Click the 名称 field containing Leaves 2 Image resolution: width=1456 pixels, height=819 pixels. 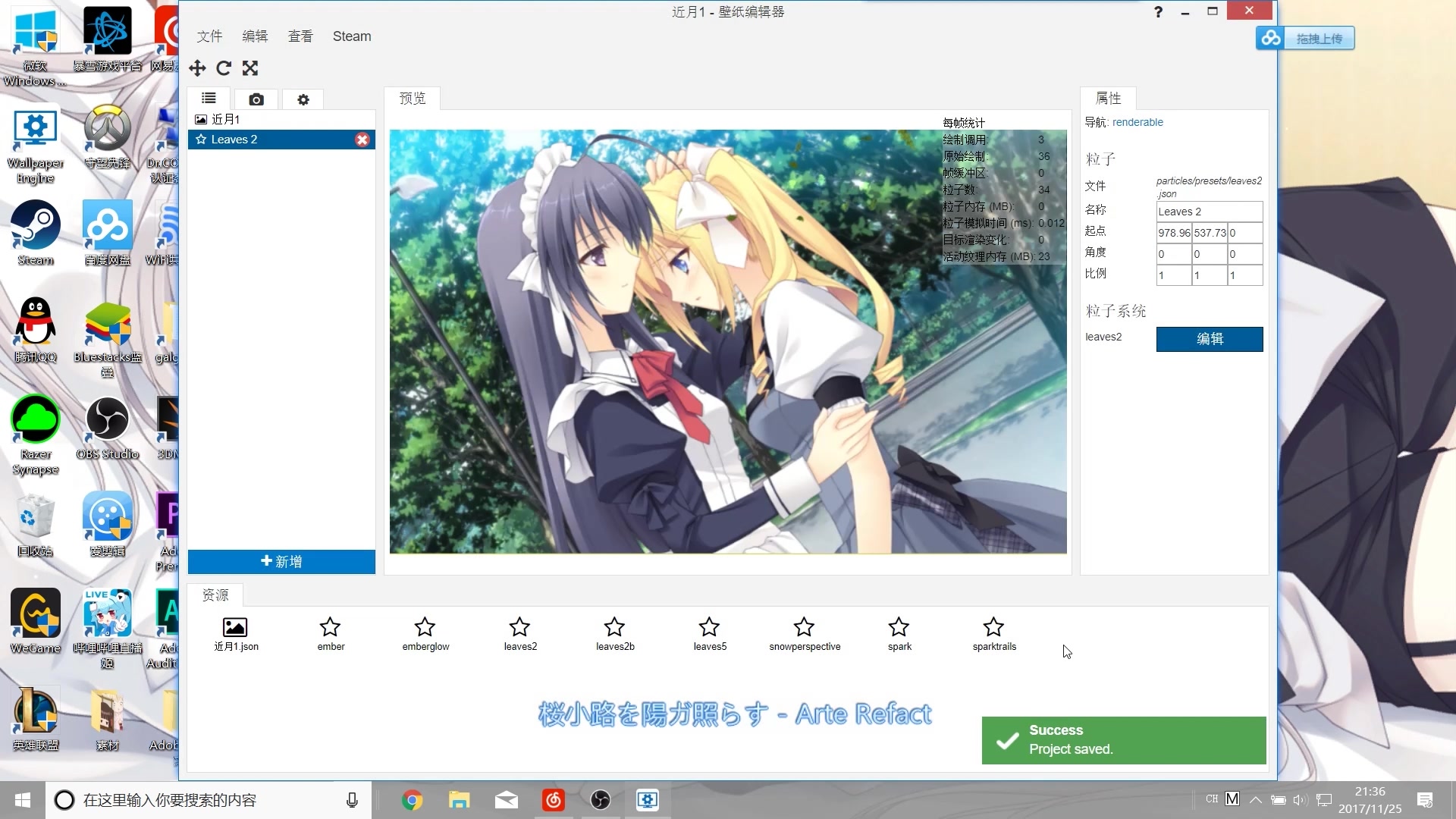pos(1210,212)
